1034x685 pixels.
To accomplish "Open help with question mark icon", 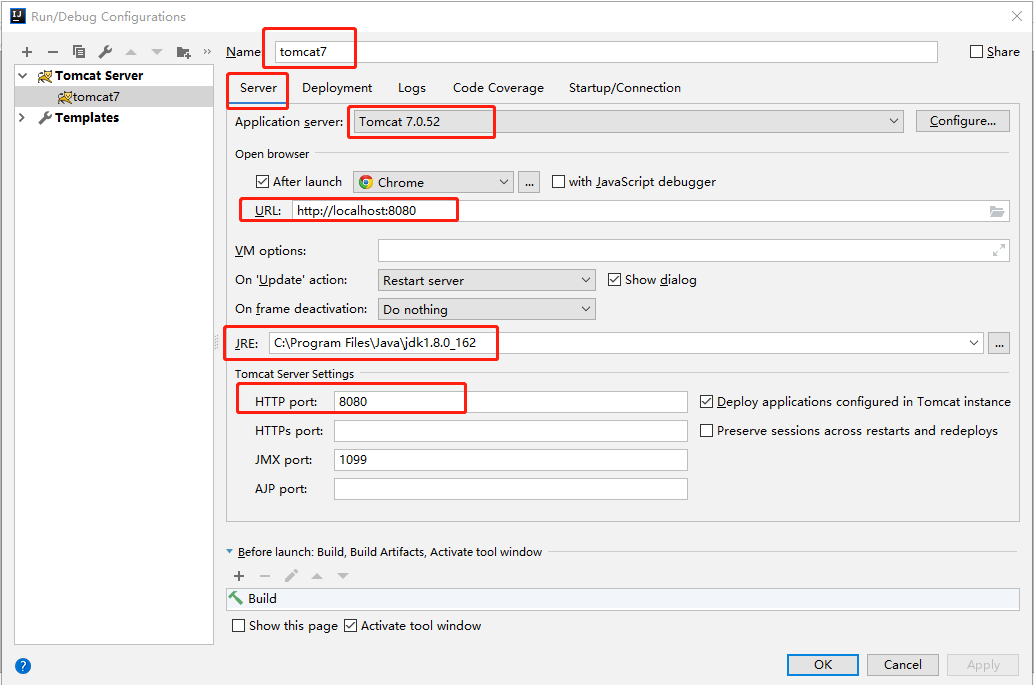I will point(23,666).
